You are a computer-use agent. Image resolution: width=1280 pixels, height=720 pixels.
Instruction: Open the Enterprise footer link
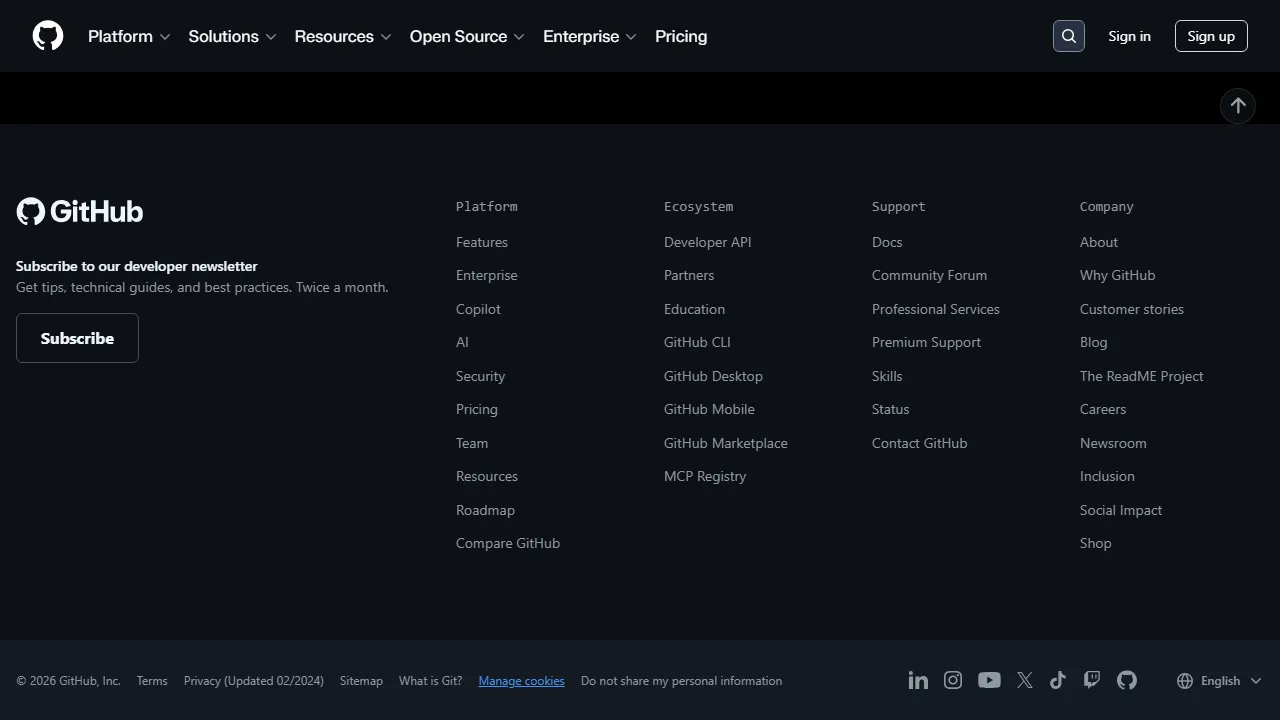click(487, 275)
